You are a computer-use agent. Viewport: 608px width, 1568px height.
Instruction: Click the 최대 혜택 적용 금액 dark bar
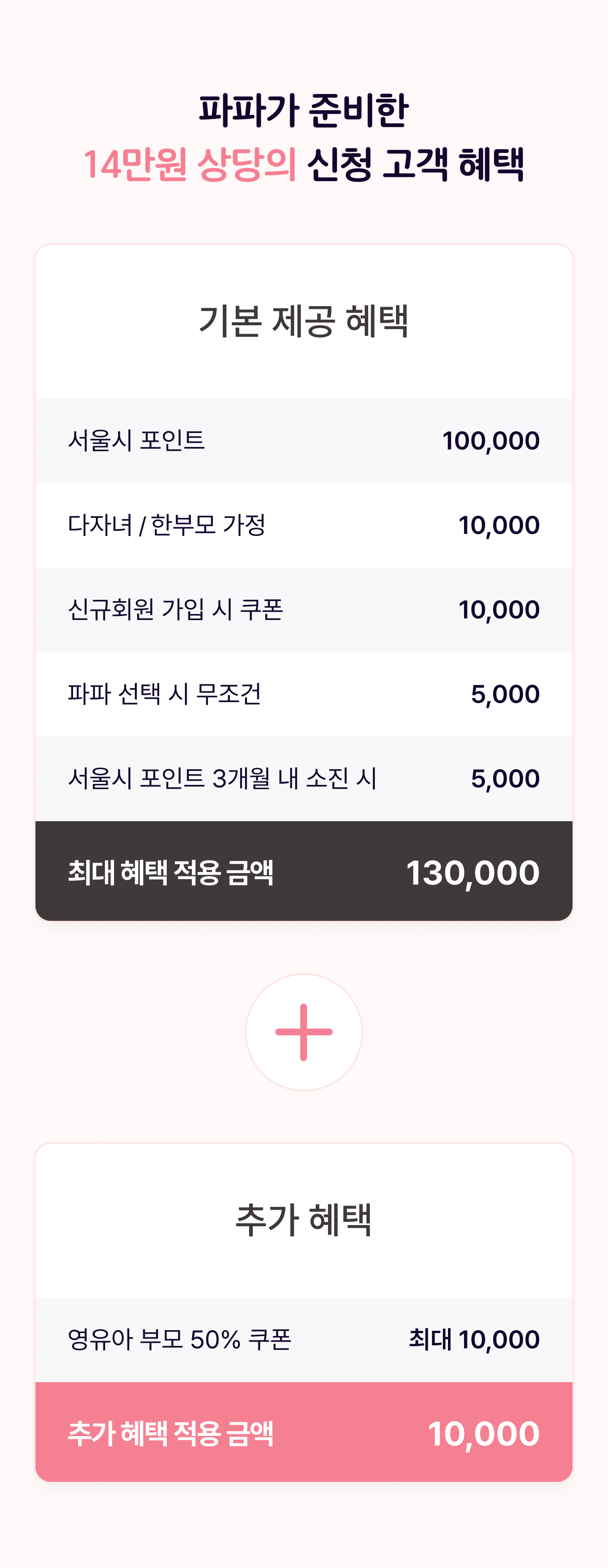pos(304,871)
